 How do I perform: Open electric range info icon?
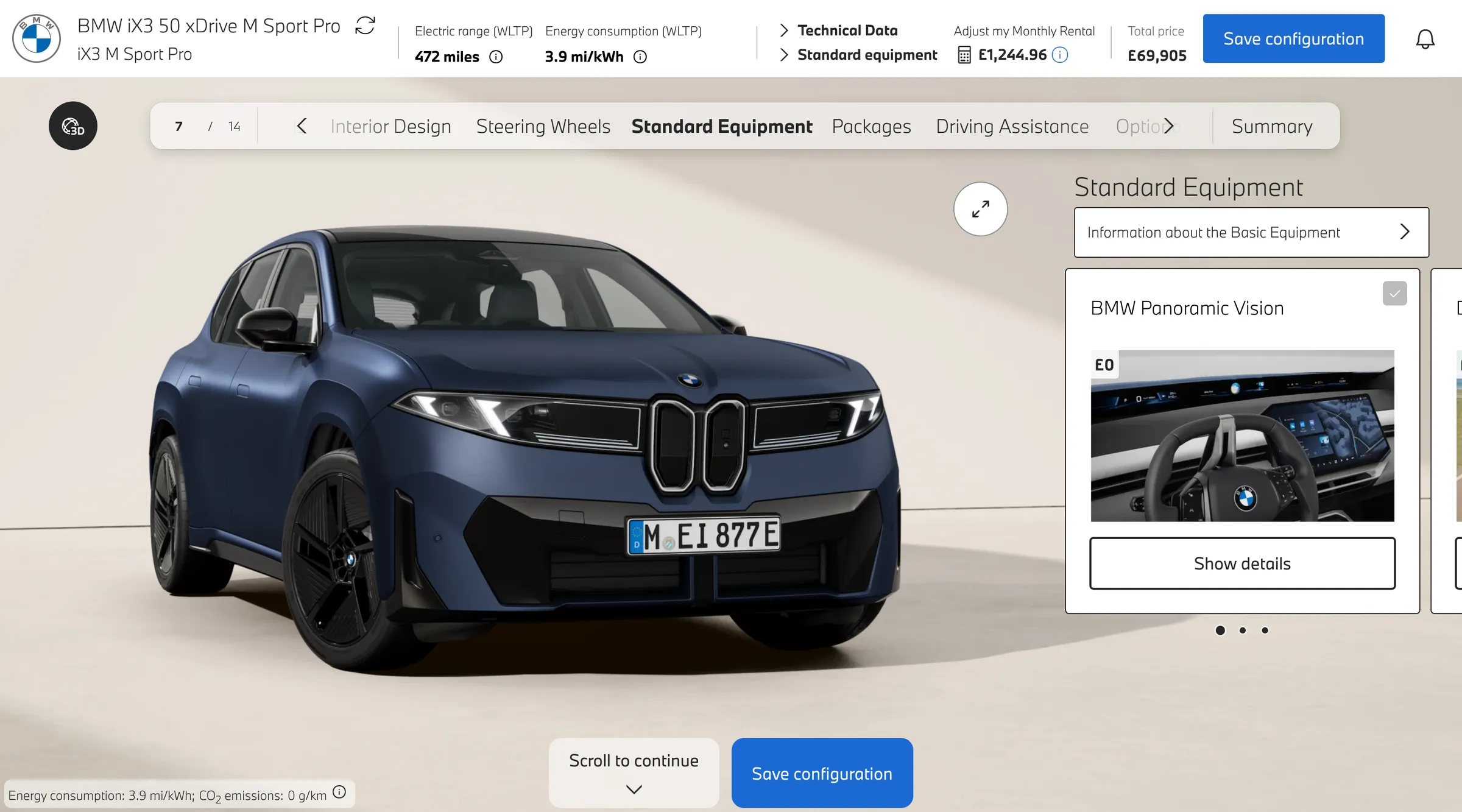coord(496,57)
